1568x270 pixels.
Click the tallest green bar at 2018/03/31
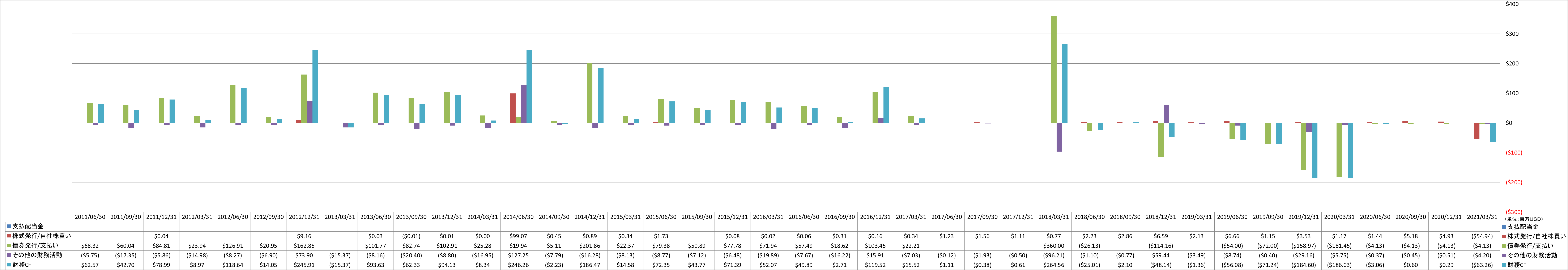coord(1054,69)
